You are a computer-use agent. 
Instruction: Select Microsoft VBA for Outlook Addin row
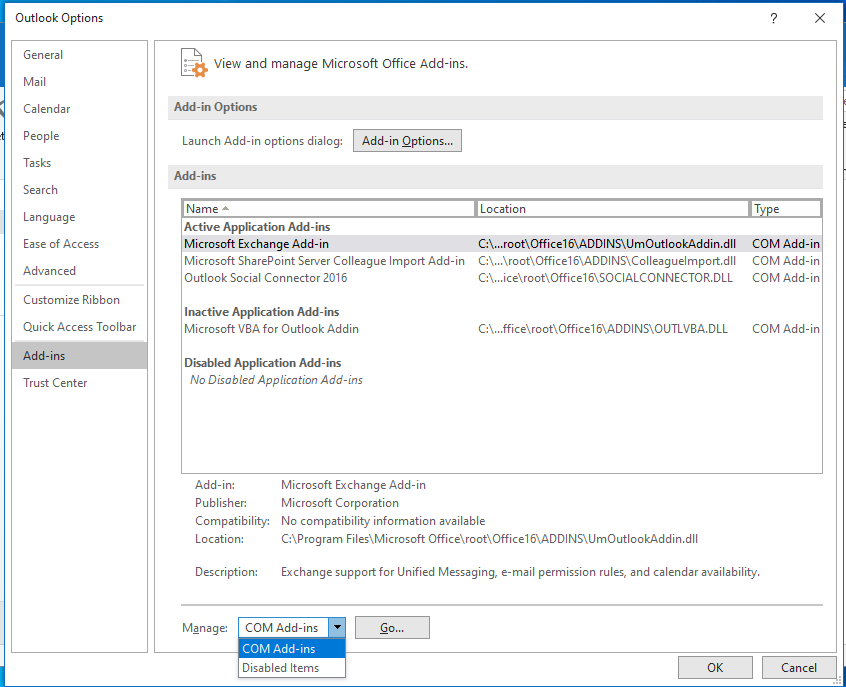502,329
